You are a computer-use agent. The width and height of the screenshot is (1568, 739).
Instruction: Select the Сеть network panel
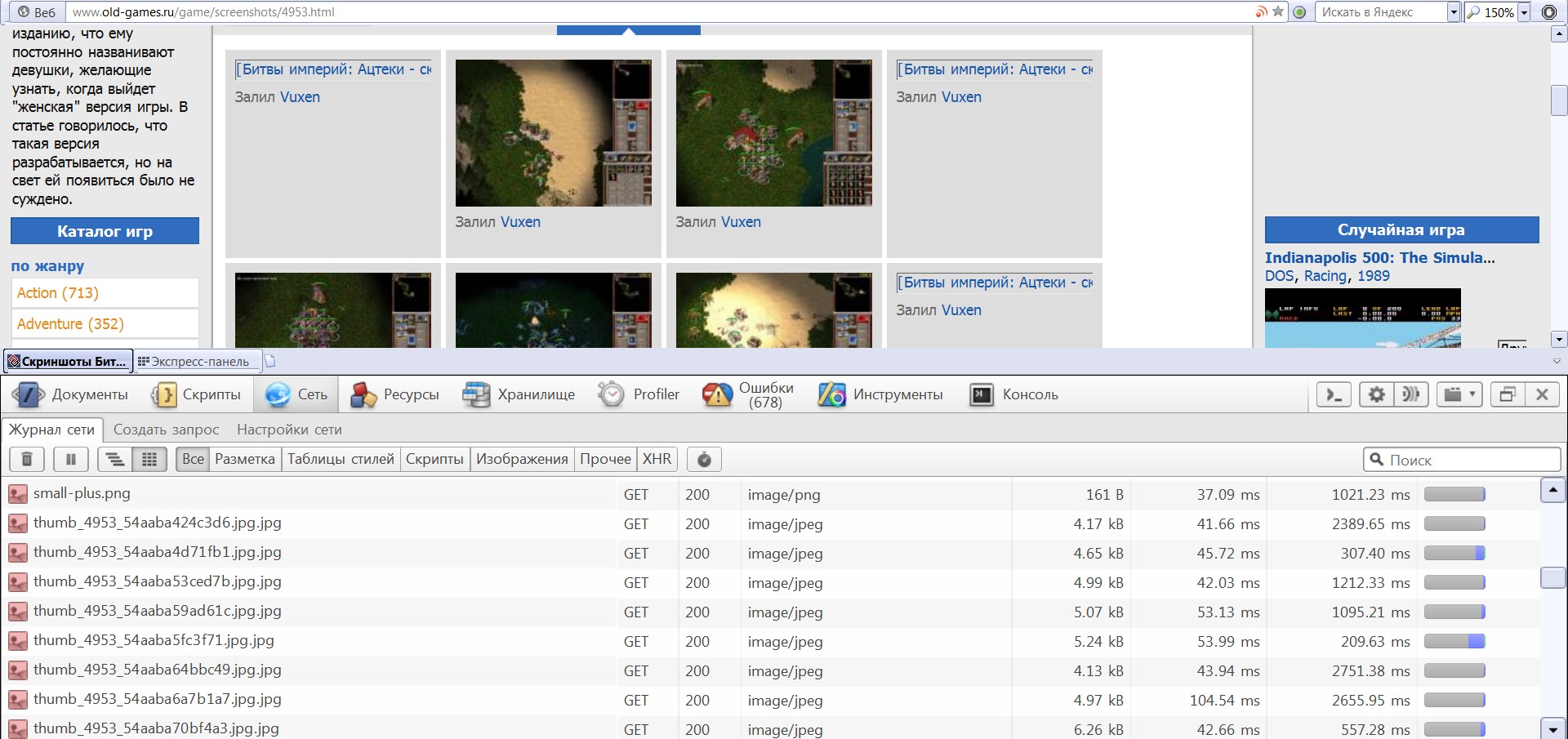coord(296,394)
